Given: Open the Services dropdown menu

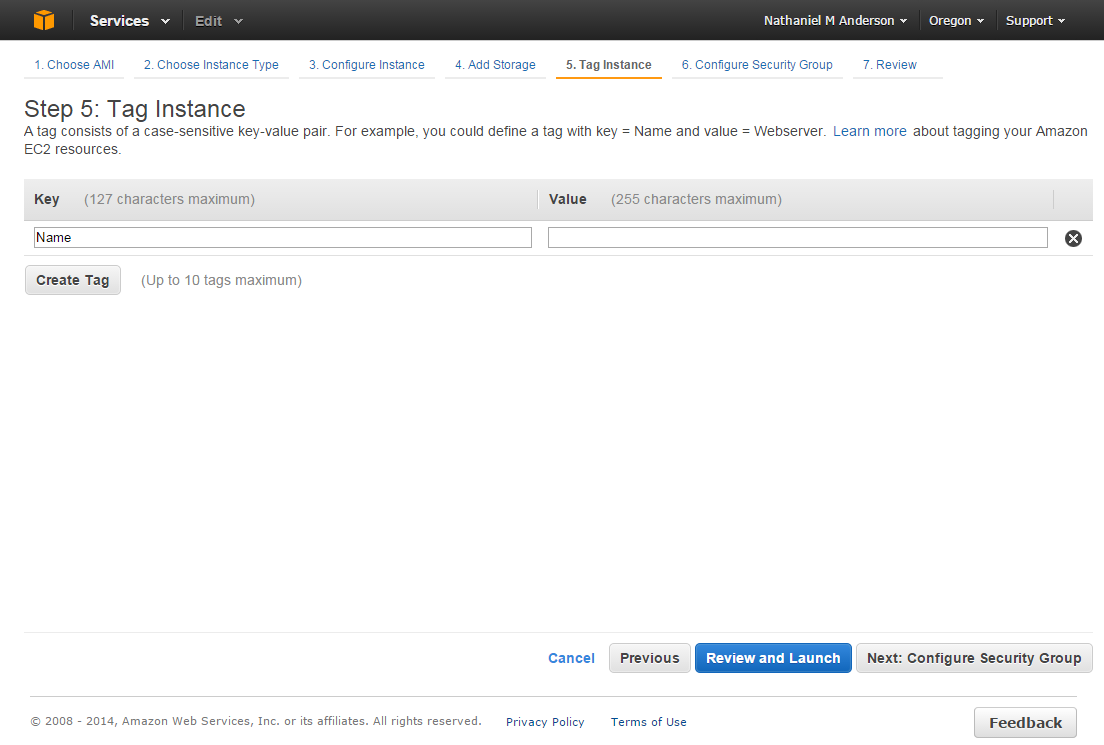Looking at the screenshot, I should (130, 21).
